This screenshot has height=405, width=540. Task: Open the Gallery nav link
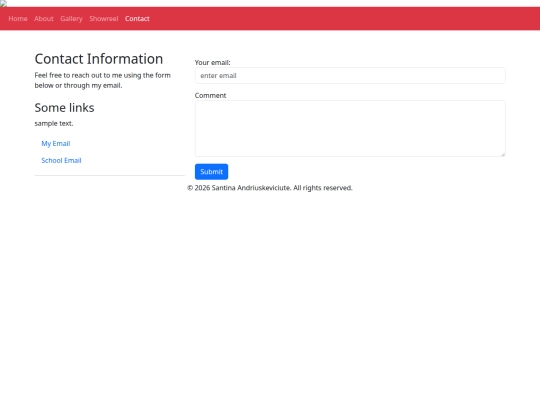(x=71, y=19)
